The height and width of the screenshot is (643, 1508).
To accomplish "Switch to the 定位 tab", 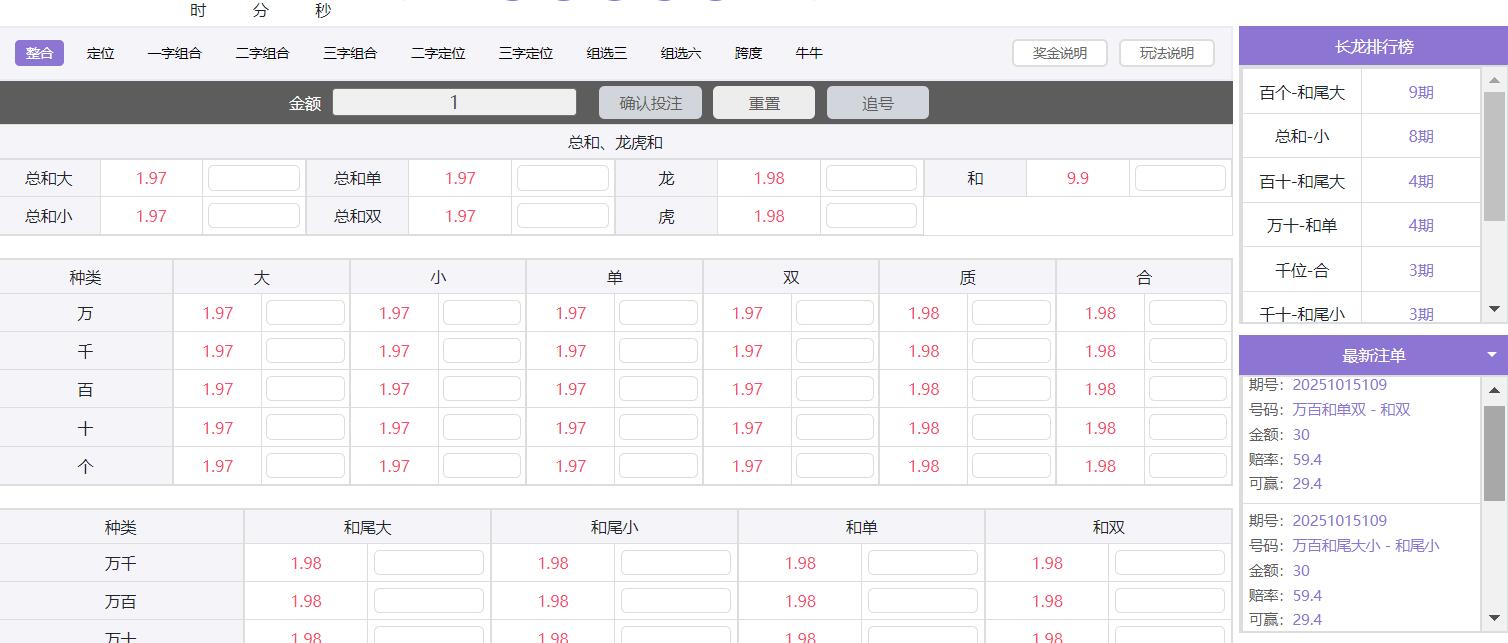I will pos(101,53).
